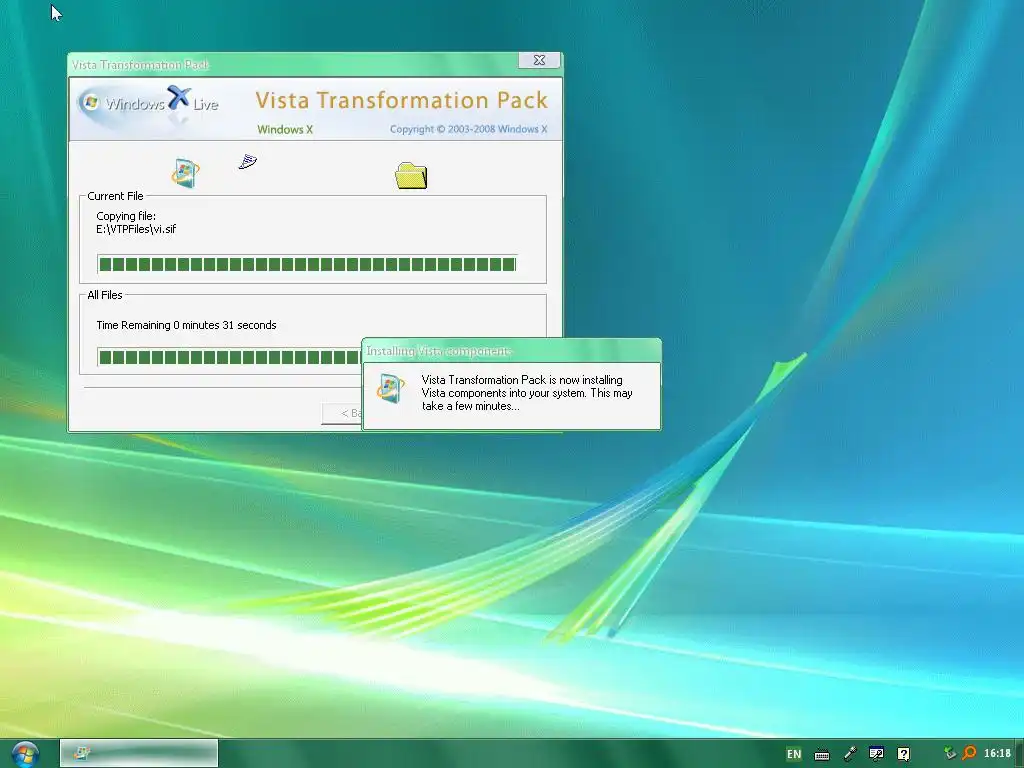Image resolution: width=1024 pixels, height=768 pixels.
Task: Click the orange magnifier tray icon
Action: [970, 753]
